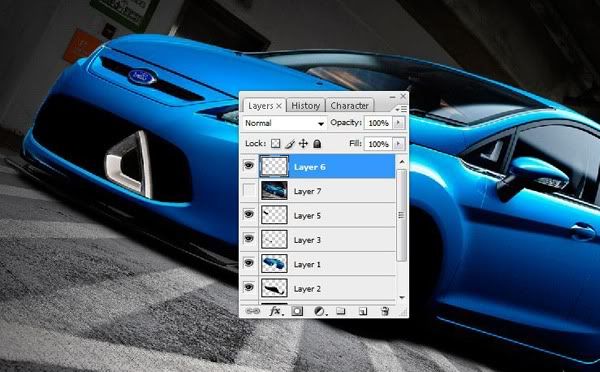Select the Layer 1 thumbnail
The image size is (600, 372).
tap(274, 264)
